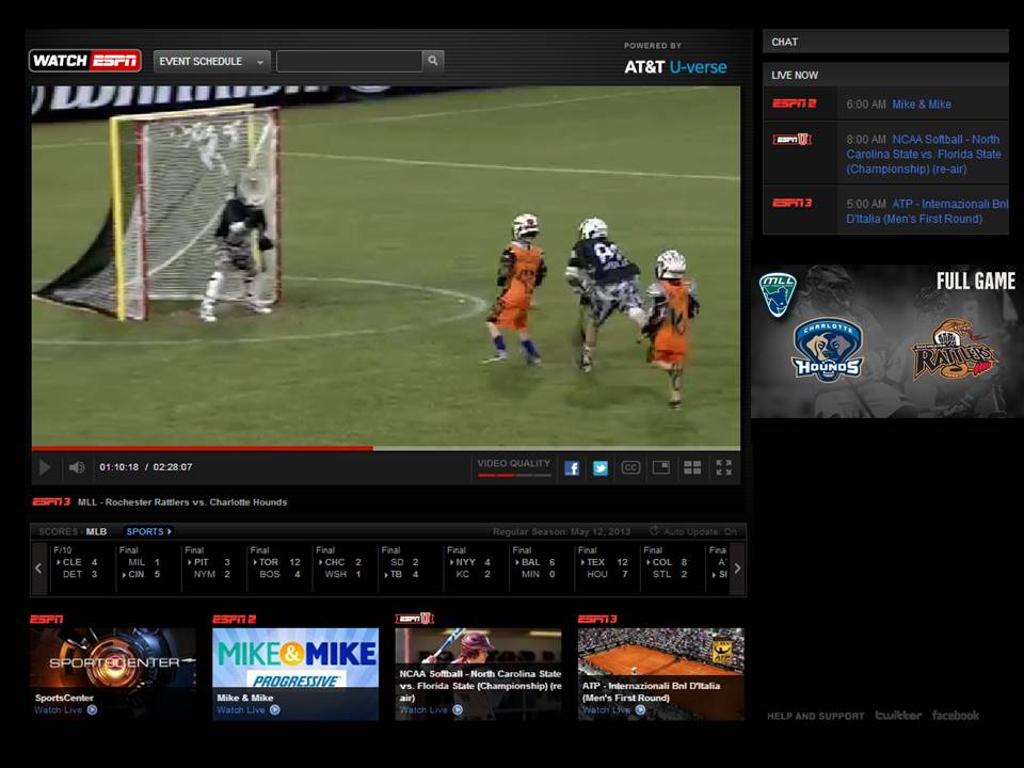Open Help and Support
This screenshot has width=1024, height=768.
(815, 716)
